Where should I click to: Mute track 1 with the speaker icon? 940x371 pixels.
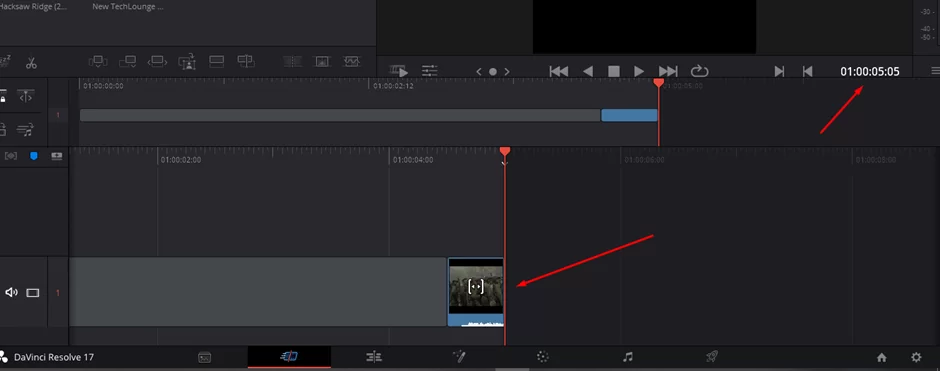coord(11,292)
